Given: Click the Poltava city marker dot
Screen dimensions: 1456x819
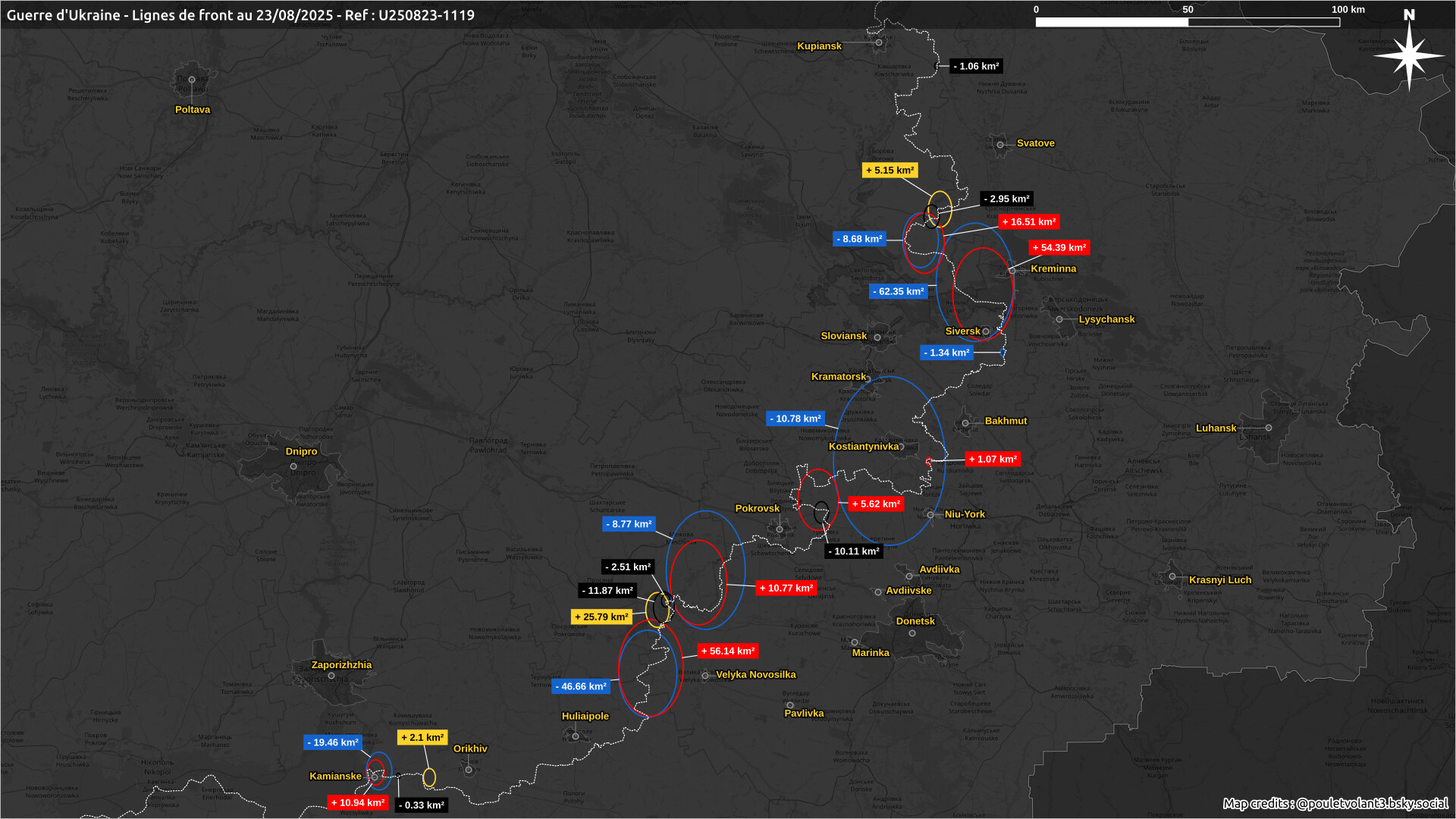Looking at the screenshot, I should (x=192, y=80).
